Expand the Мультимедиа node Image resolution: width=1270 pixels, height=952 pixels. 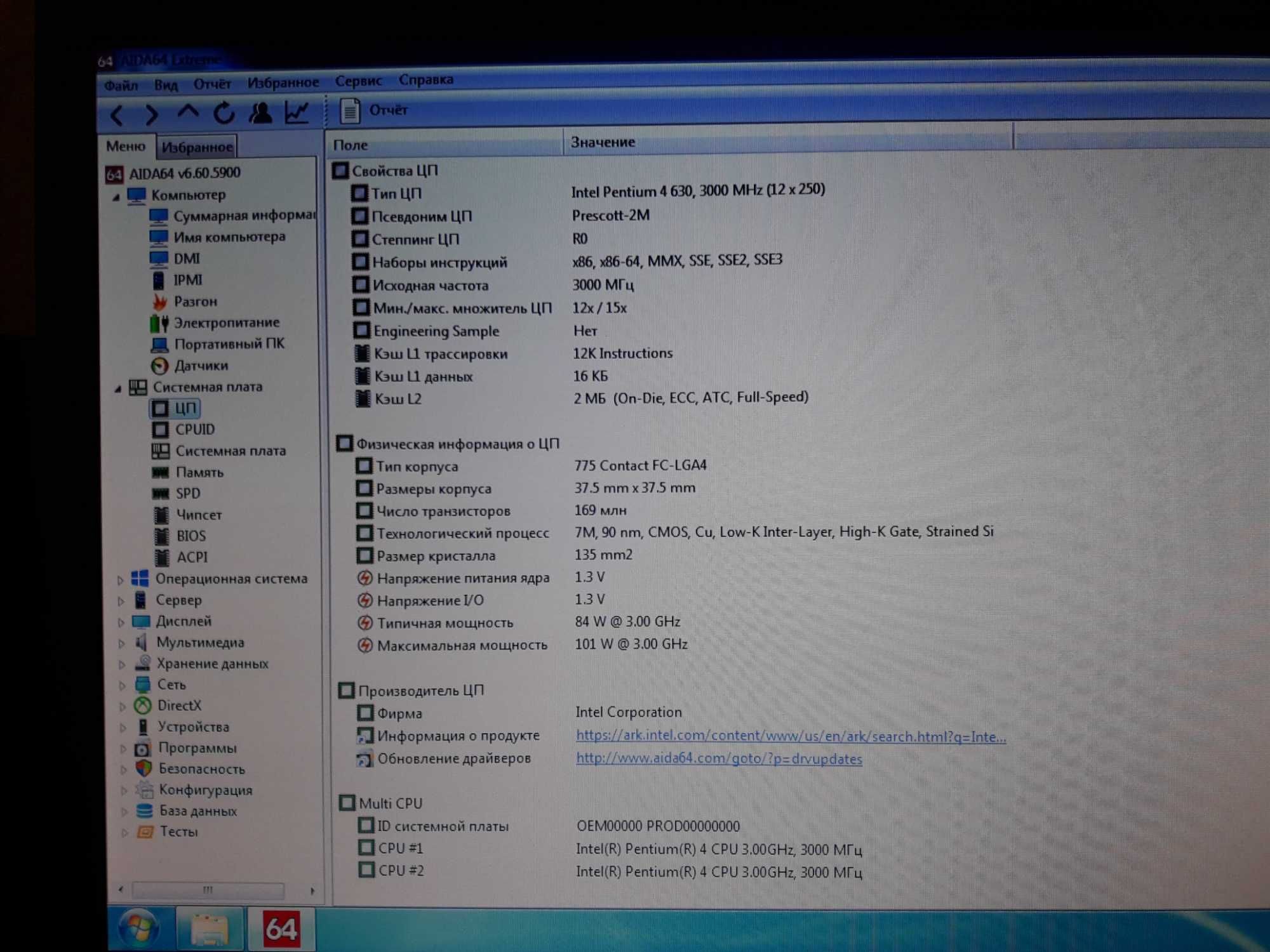pyautogui.click(x=122, y=643)
